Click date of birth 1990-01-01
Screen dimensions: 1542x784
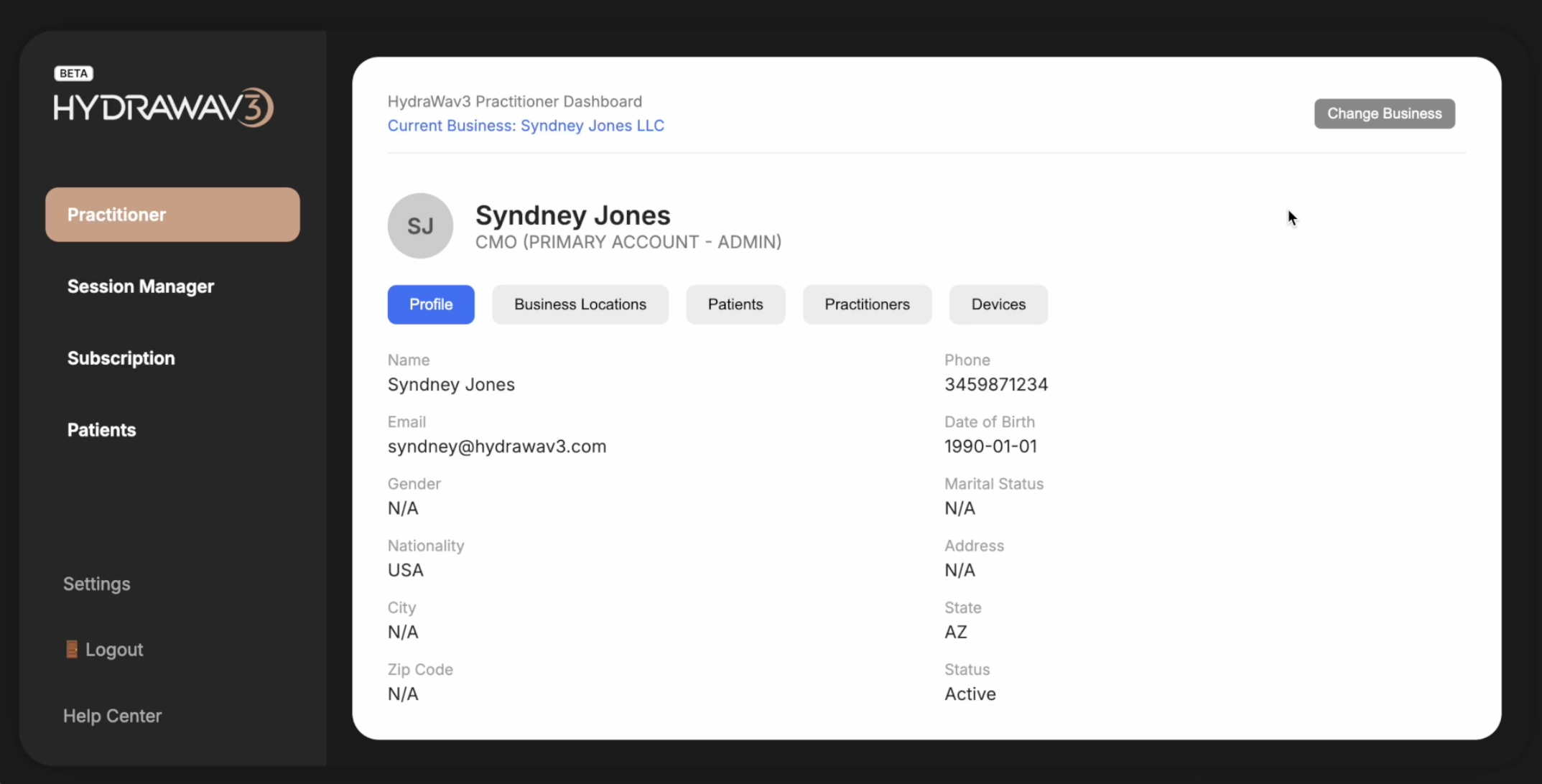pyautogui.click(x=990, y=447)
